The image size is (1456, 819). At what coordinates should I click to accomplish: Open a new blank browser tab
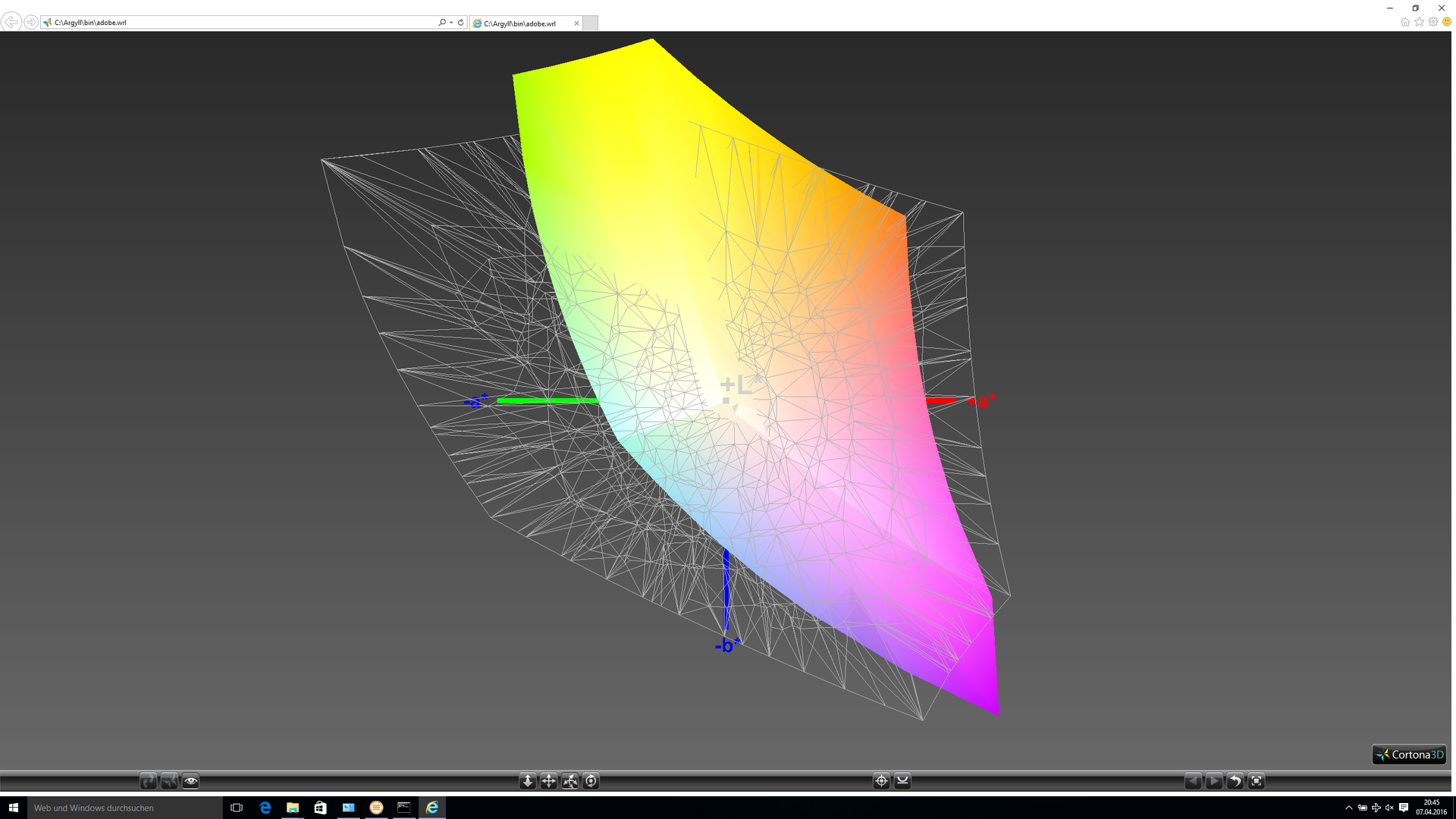590,24
